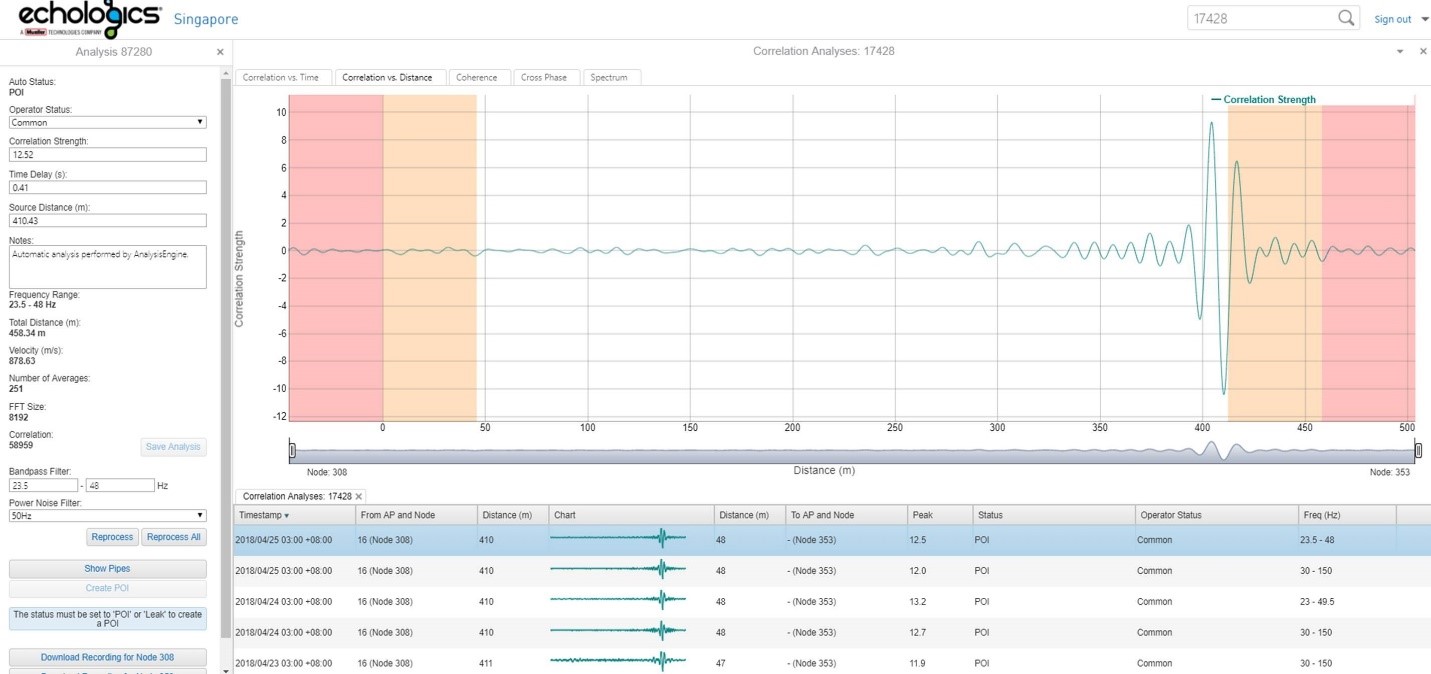This screenshot has width=1431, height=674.
Task: Click the 'Node: 353' label under chart
Action: [x=1390, y=472]
